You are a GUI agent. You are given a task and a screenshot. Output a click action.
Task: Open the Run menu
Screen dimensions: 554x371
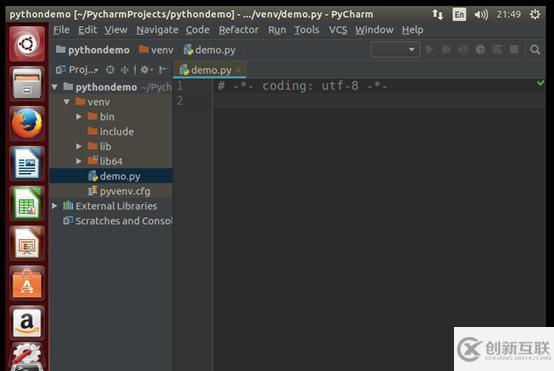277,30
